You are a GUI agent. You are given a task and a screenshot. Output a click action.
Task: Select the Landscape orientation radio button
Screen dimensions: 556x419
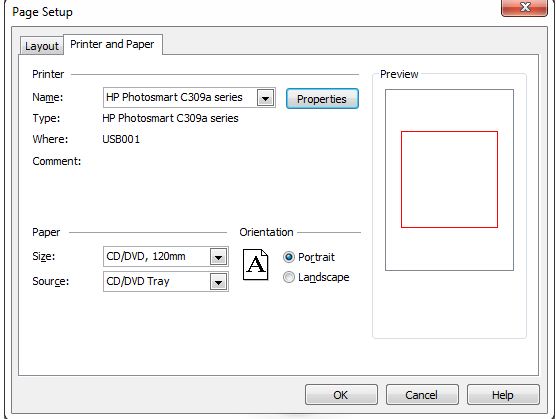click(289, 277)
